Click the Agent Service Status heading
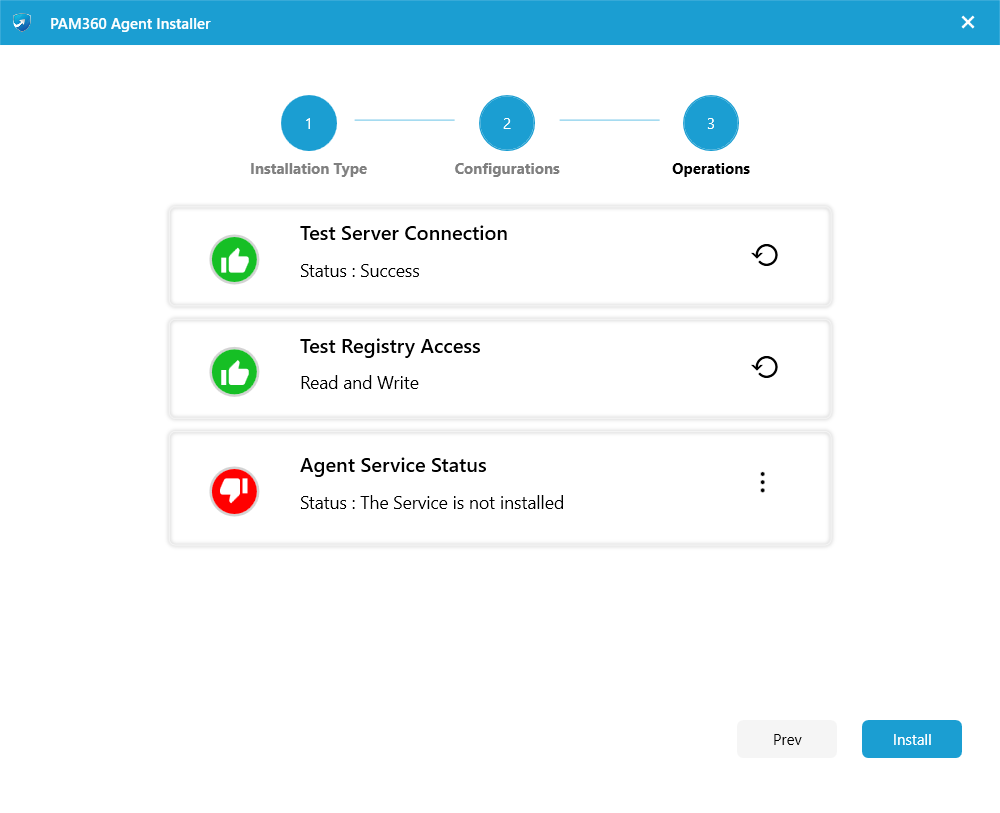 click(x=393, y=465)
